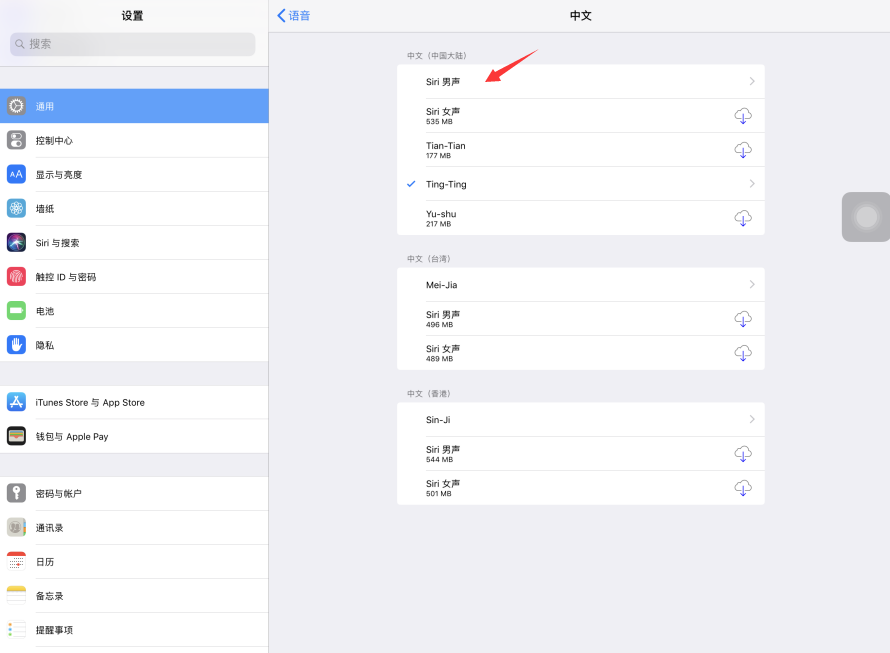Screen dimensions: 890x653
Task: Select mainland Siri 男声 label
Action: pos(443,81)
